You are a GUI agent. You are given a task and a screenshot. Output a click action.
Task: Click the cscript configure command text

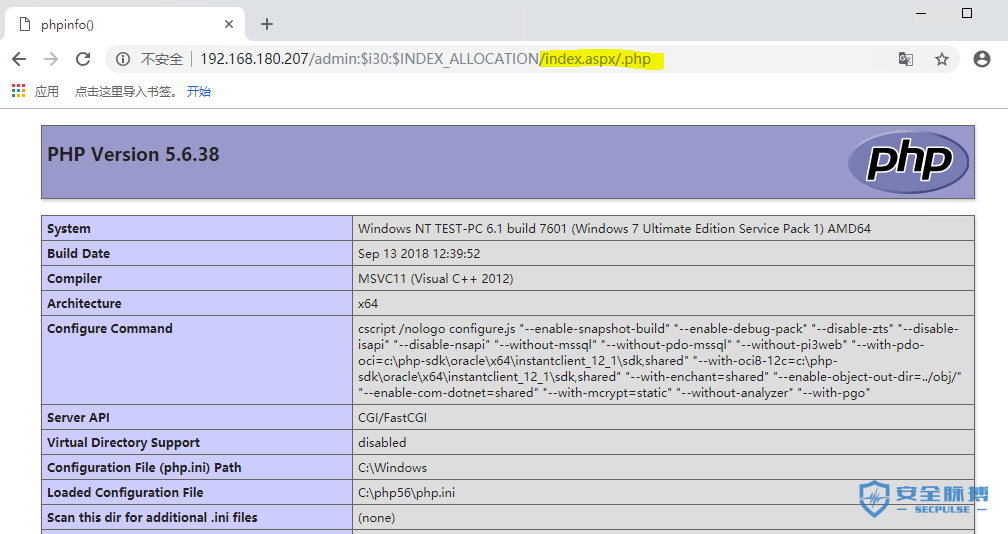(x=660, y=360)
